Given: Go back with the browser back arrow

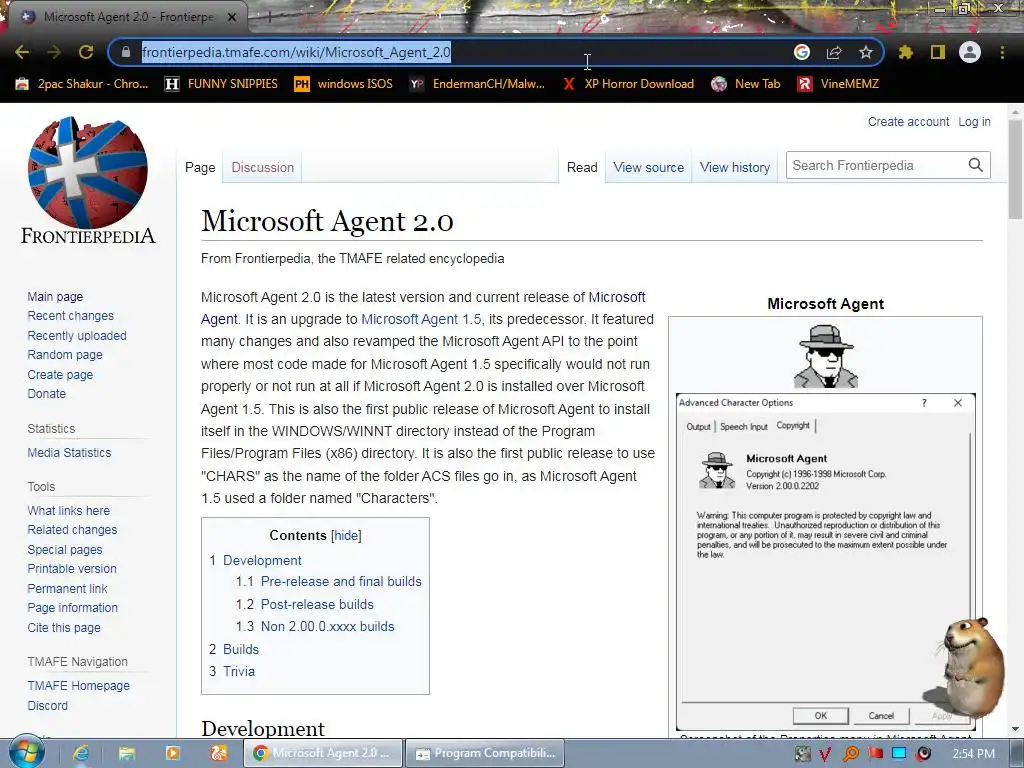Looking at the screenshot, I should point(22,52).
